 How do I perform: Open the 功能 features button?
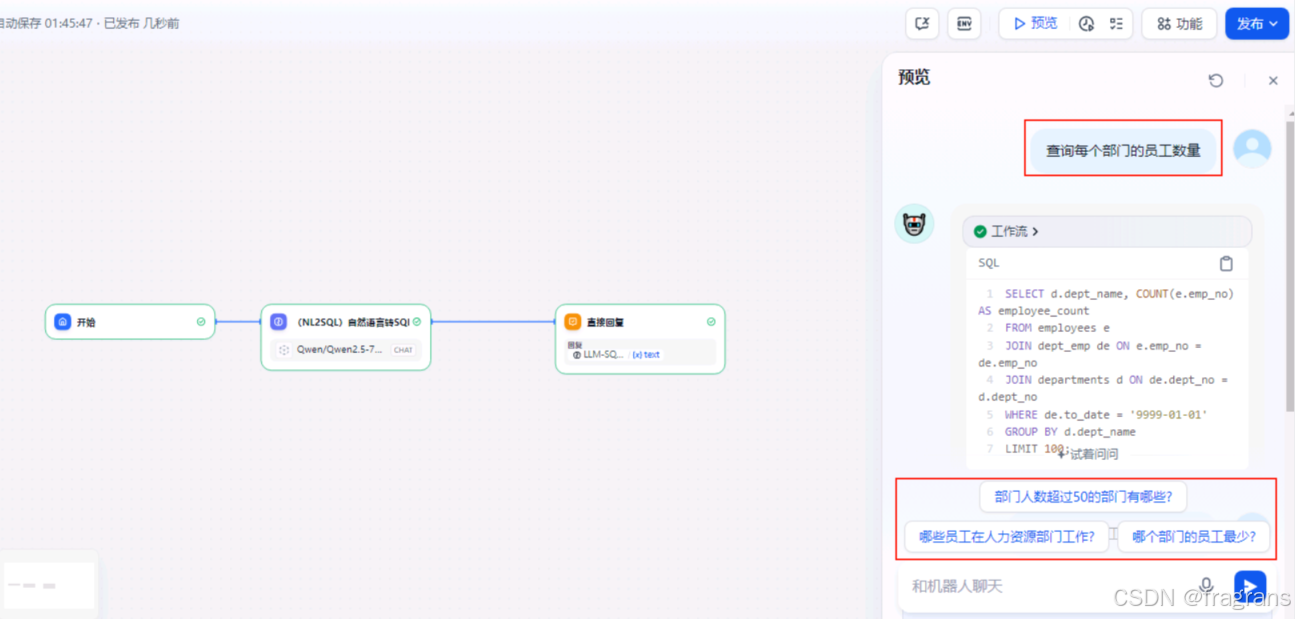point(1179,23)
